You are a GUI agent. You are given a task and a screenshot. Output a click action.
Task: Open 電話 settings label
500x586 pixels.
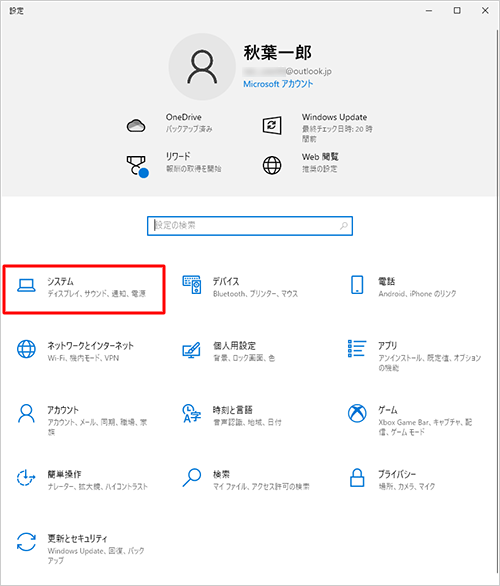pyautogui.click(x=386, y=281)
